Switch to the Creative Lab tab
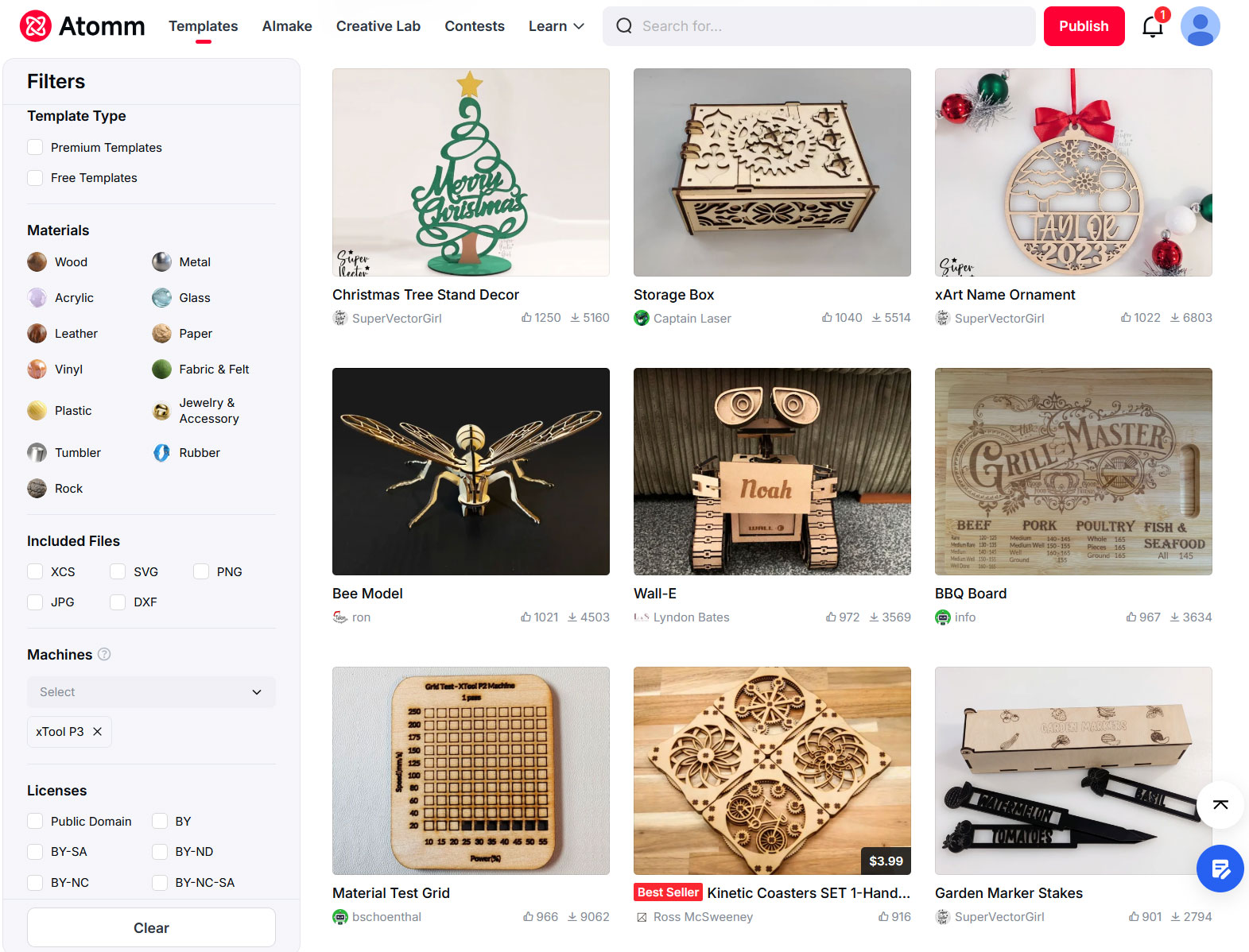 coord(378,26)
